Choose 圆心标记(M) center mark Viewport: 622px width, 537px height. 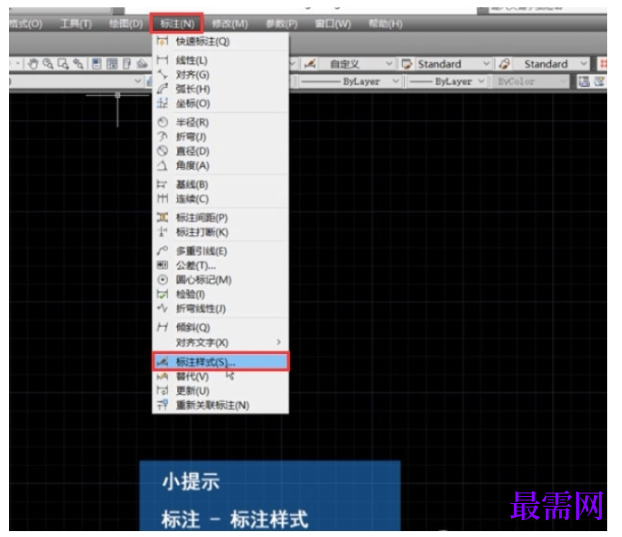click(221, 280)
